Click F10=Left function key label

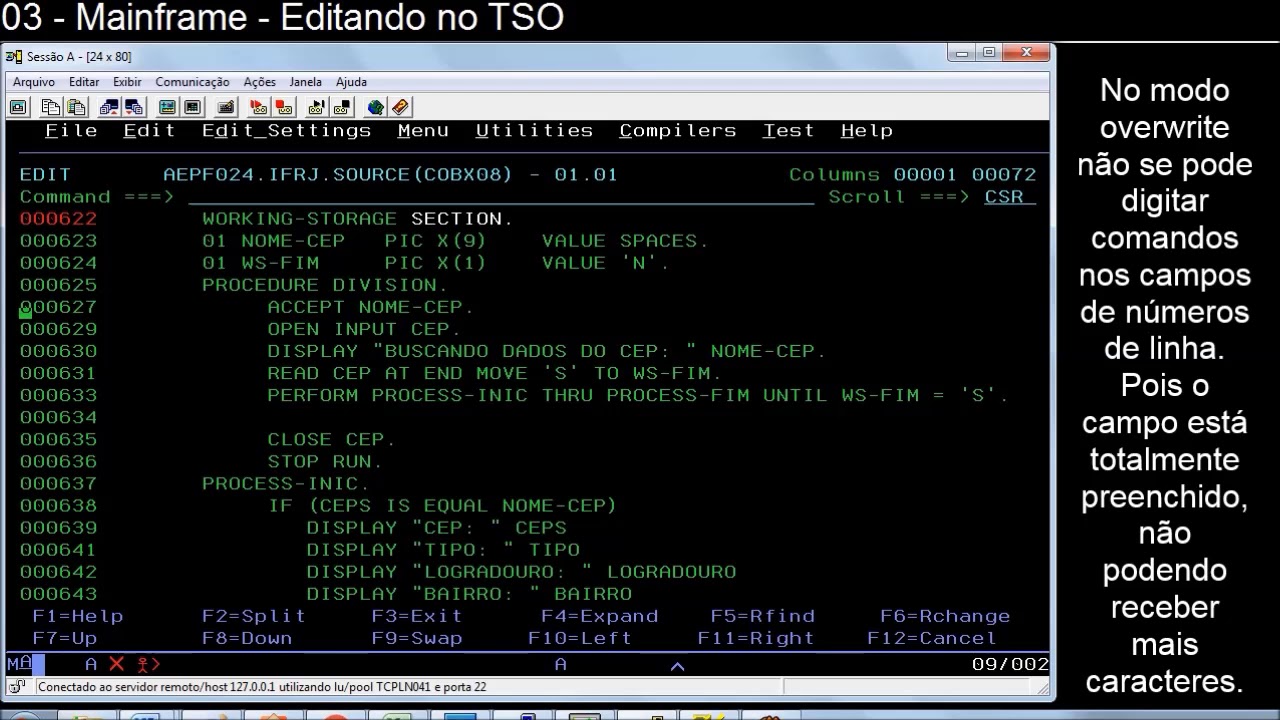click(580, 638)
